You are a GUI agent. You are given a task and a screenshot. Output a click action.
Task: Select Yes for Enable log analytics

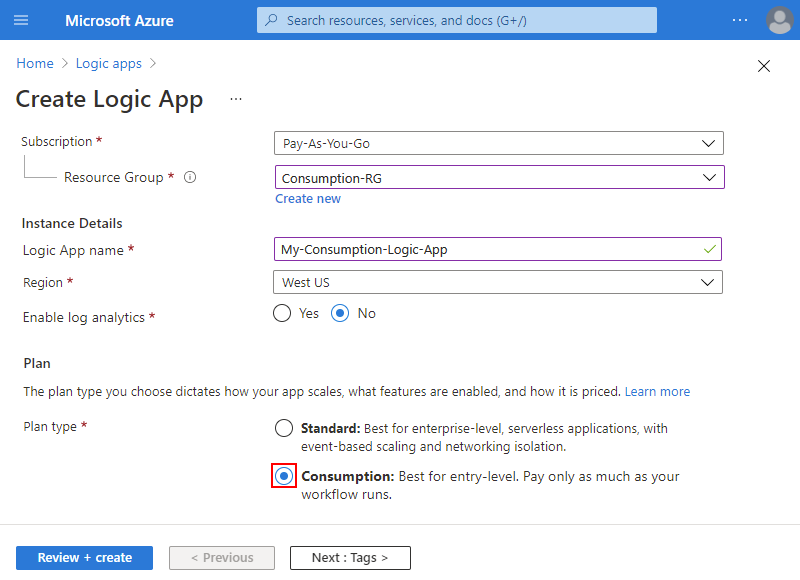pos(283,313)
